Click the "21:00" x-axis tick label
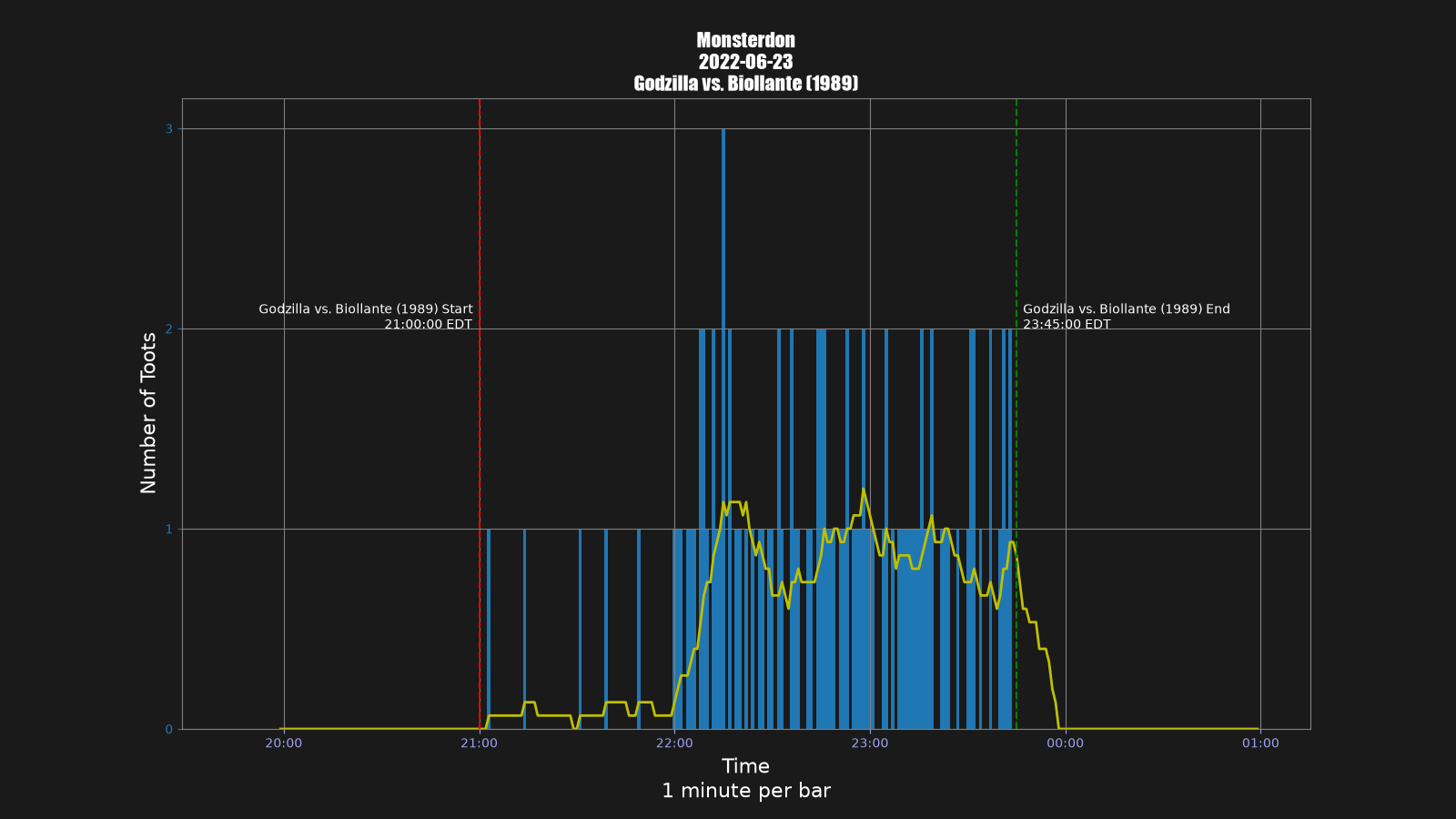This screenshot has height=819, width=1456. (480, 743)
